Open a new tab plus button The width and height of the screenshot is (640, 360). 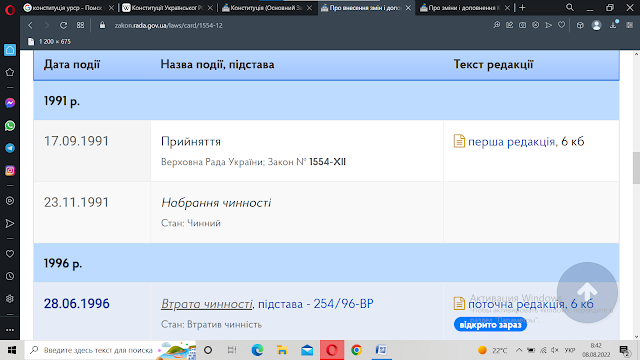522,8
